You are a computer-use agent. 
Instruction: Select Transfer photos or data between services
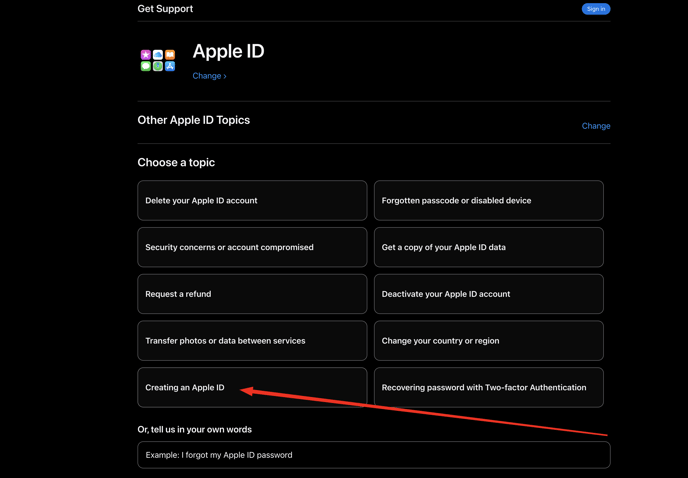[252, 341]
